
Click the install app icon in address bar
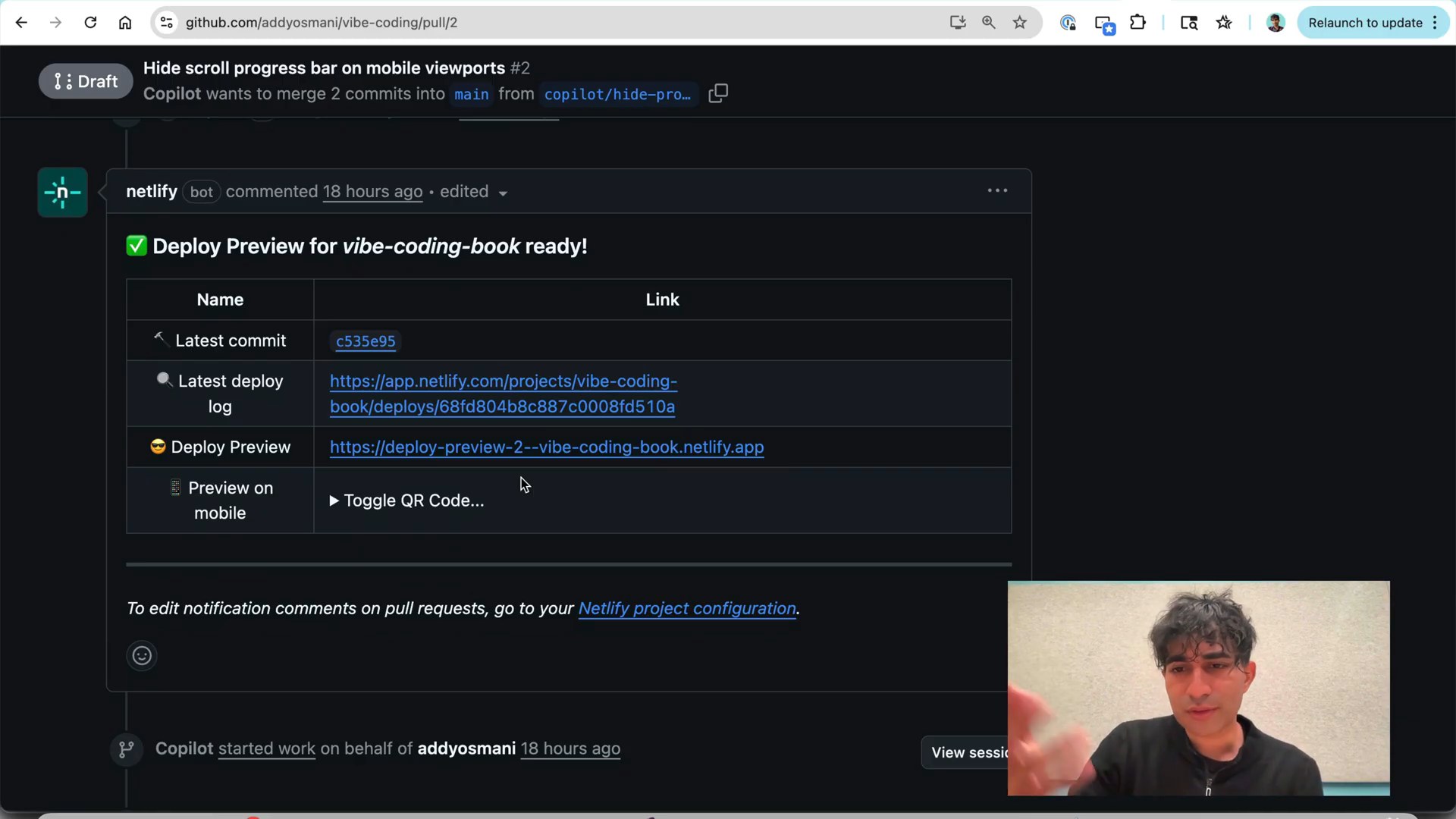click(x=958, y=23)
